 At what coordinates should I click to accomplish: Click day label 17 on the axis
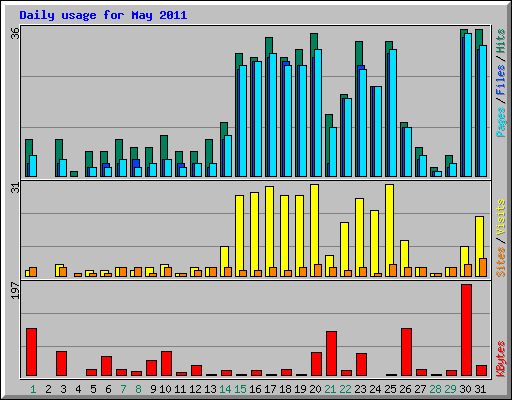pos(270,389)
